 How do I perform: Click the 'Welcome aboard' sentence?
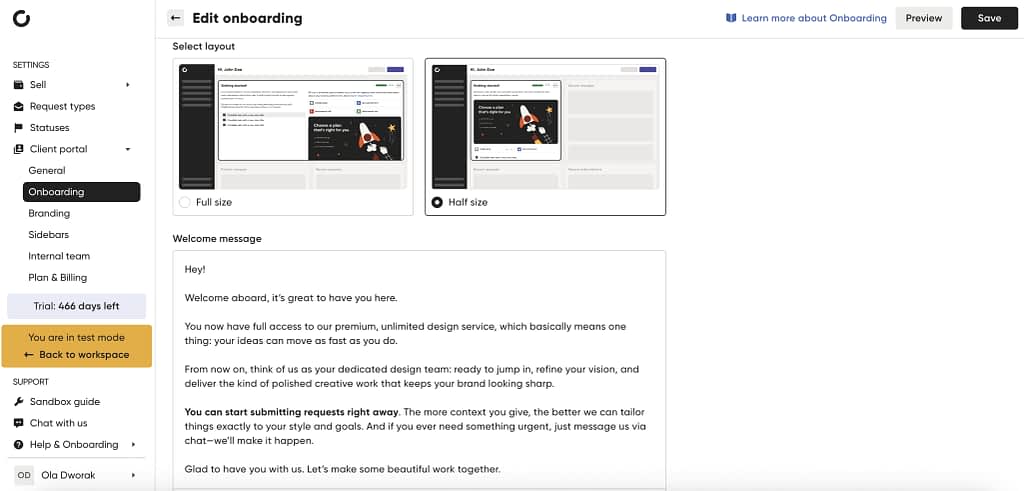coord(291,298)
